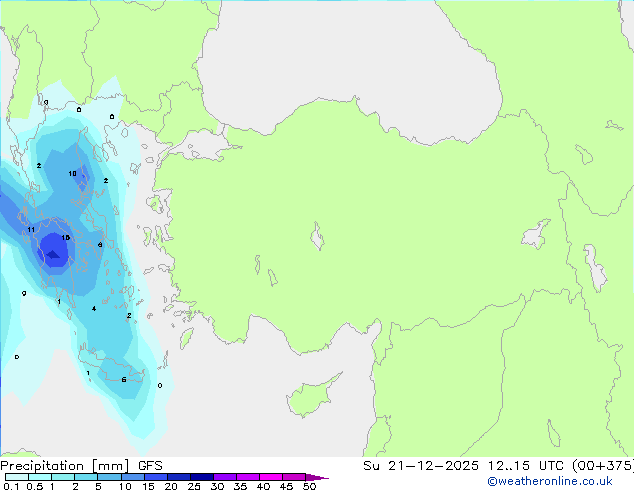
Task: Click the 30–35 mm violet legend swatch
Action: coord(225,477)
